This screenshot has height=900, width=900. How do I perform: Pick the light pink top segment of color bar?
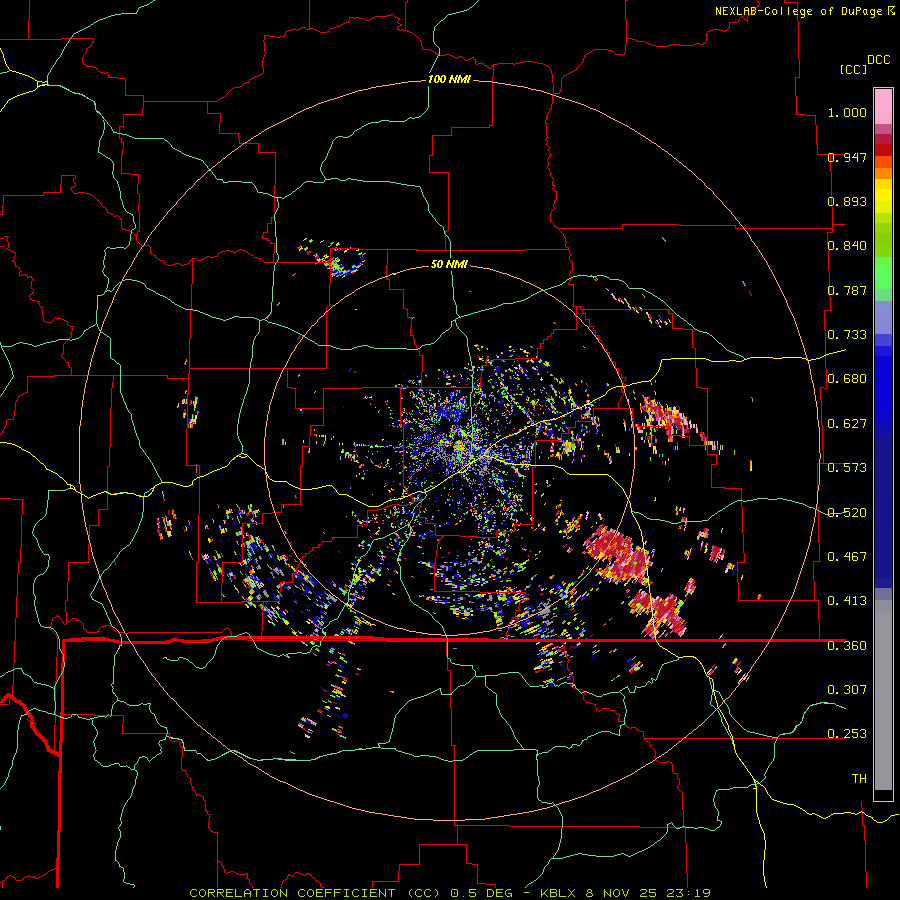click(883, 107)
